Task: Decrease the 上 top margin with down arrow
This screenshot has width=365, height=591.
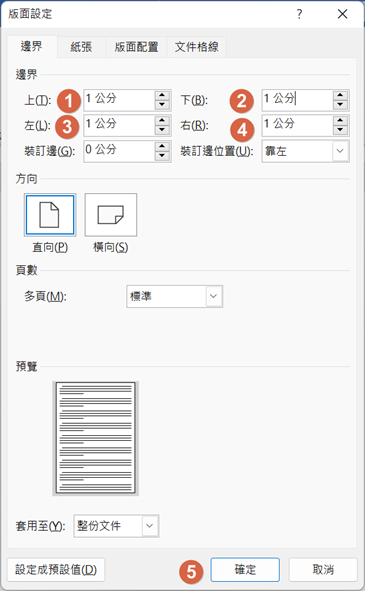Action: pyautogui.click(x=162, y=105)
